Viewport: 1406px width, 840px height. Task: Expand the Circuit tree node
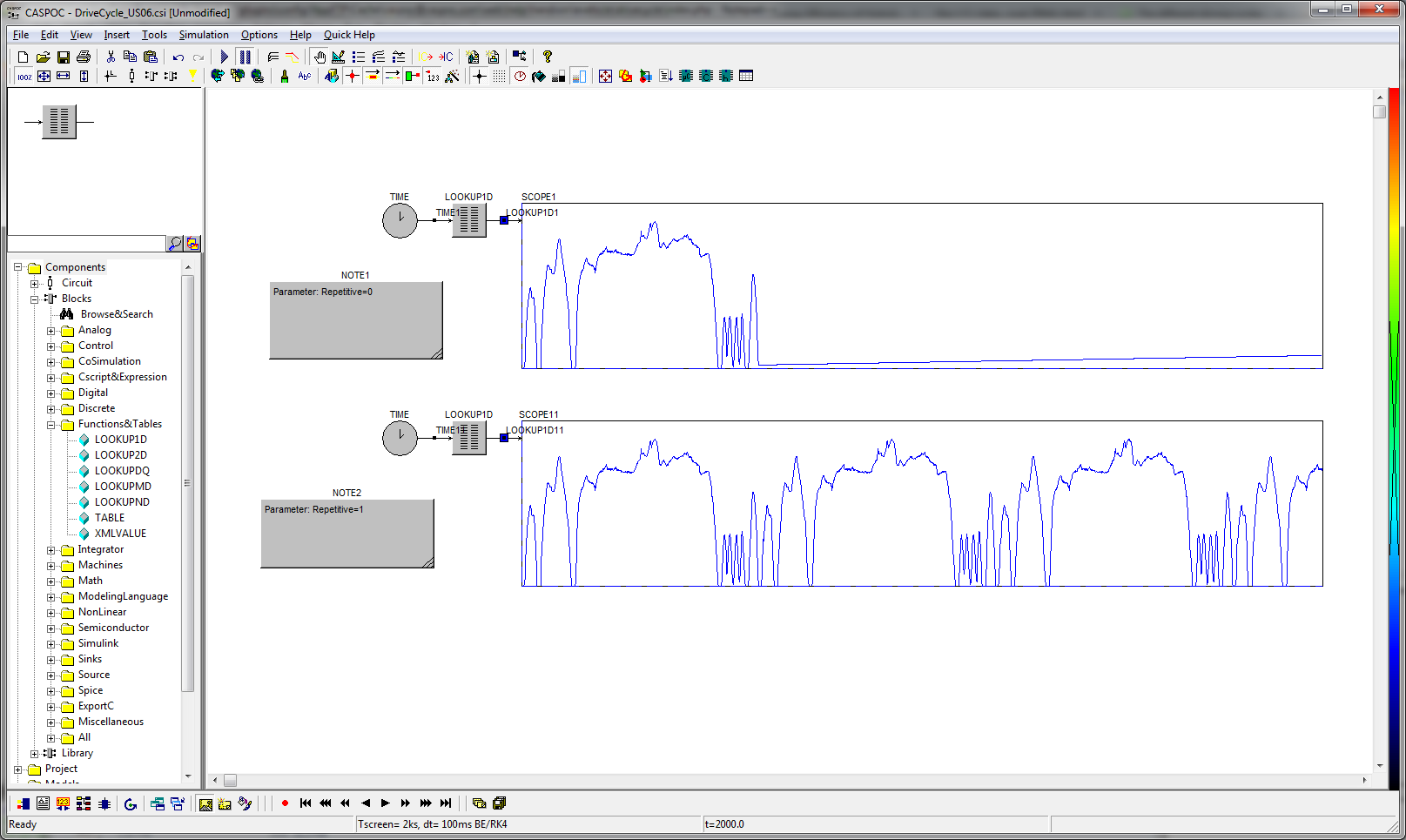point(34,283)
